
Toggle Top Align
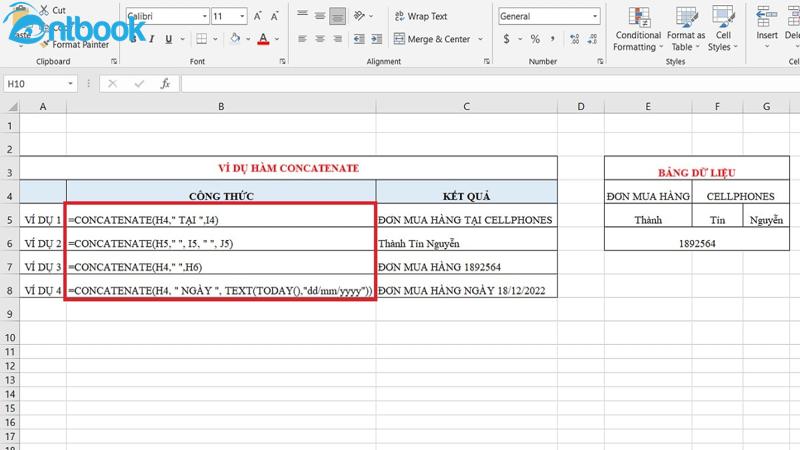coord(303,16)
